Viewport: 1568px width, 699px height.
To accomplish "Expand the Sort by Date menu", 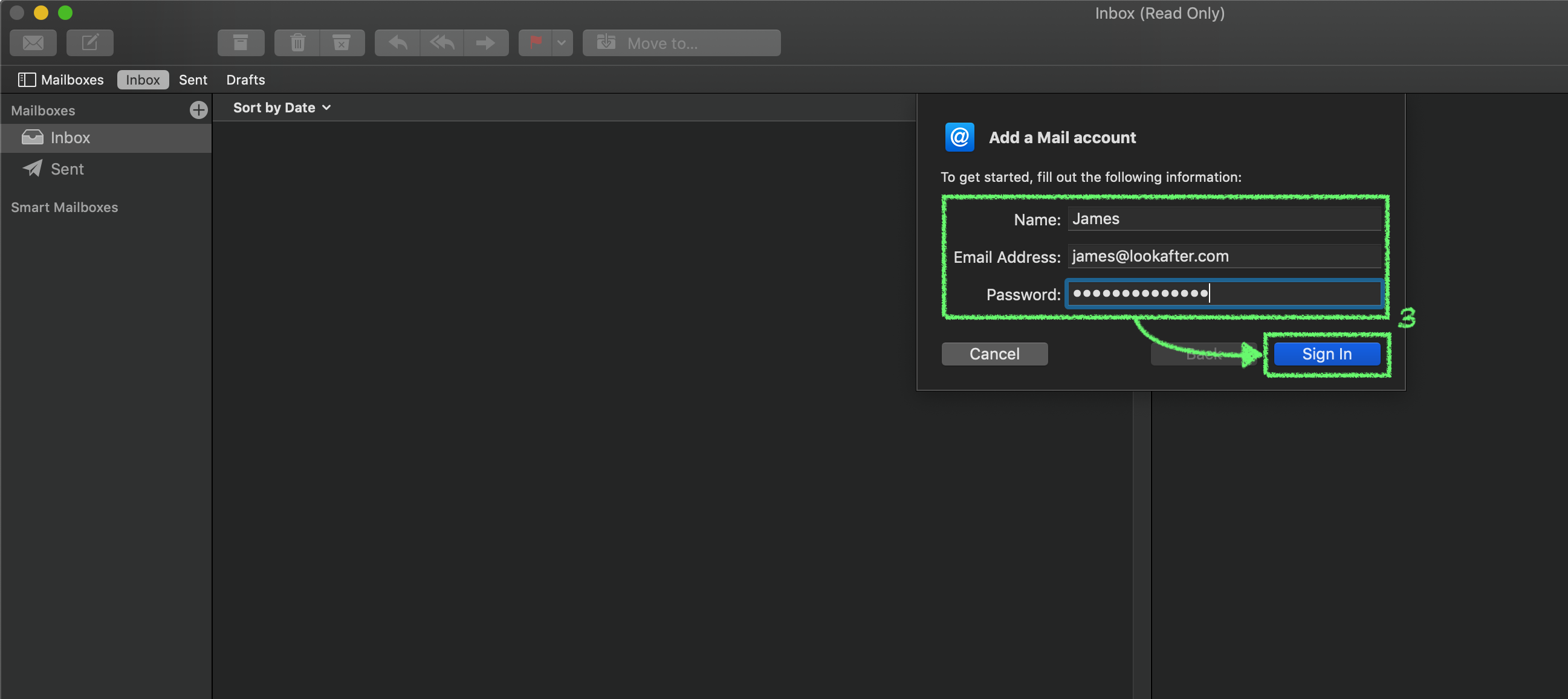I will [x=282, y=108].
